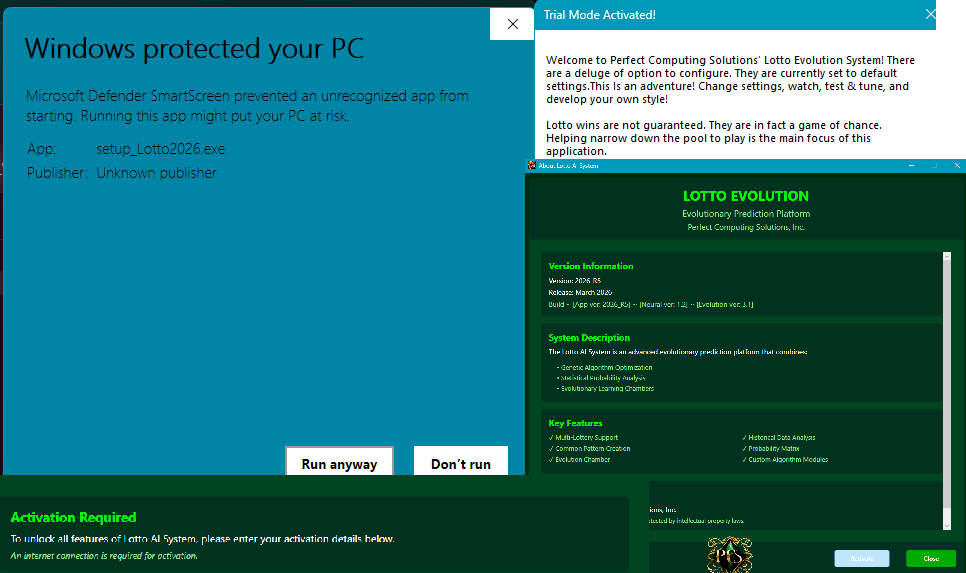
Task: Click the Lotto wins are not guaranteed paragraph
Action: [713, 138]
